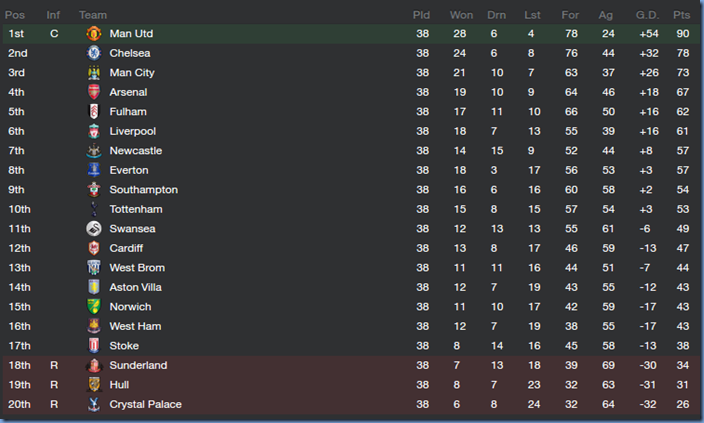Click the West Ham club crest
The image size is (704, 423).
(x=94, y=326)
